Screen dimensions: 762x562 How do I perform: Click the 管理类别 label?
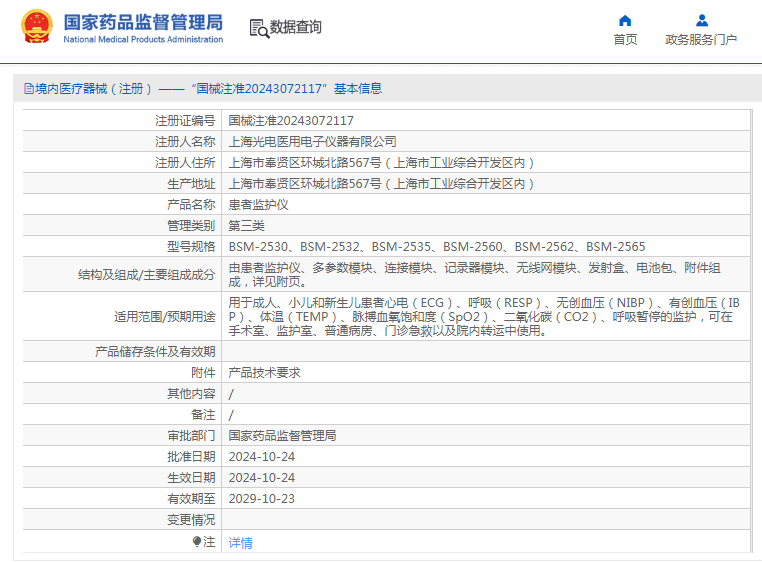pyautogui.click(x=191, y=226)
